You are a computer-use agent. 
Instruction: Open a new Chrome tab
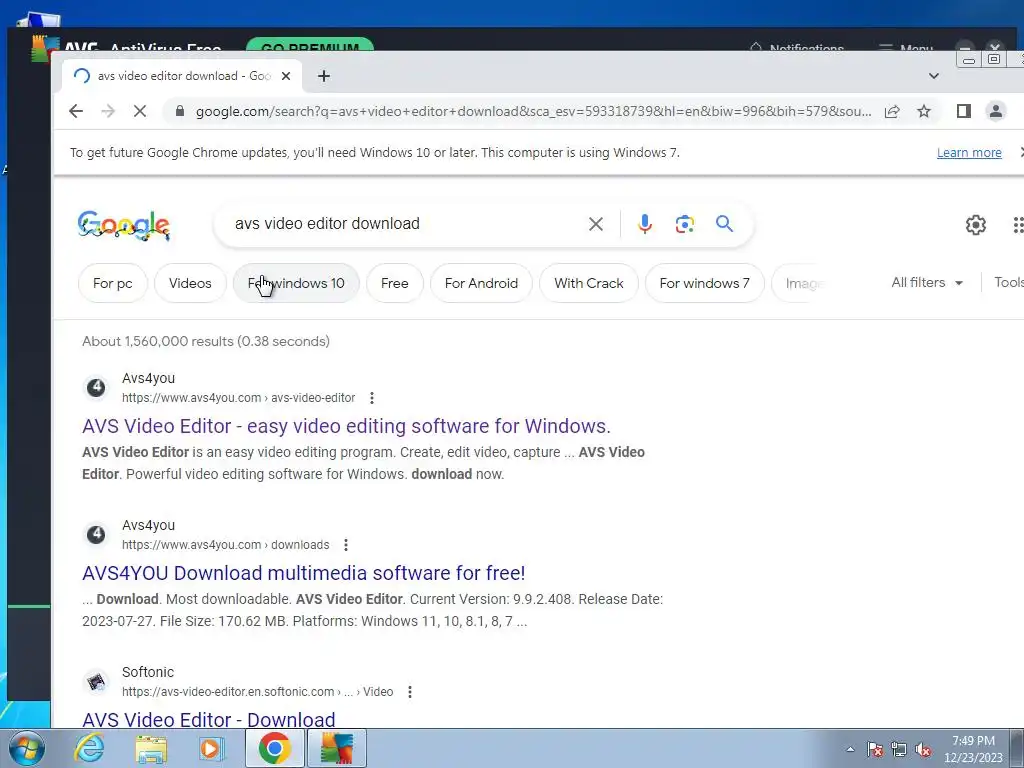click(324, 76)
